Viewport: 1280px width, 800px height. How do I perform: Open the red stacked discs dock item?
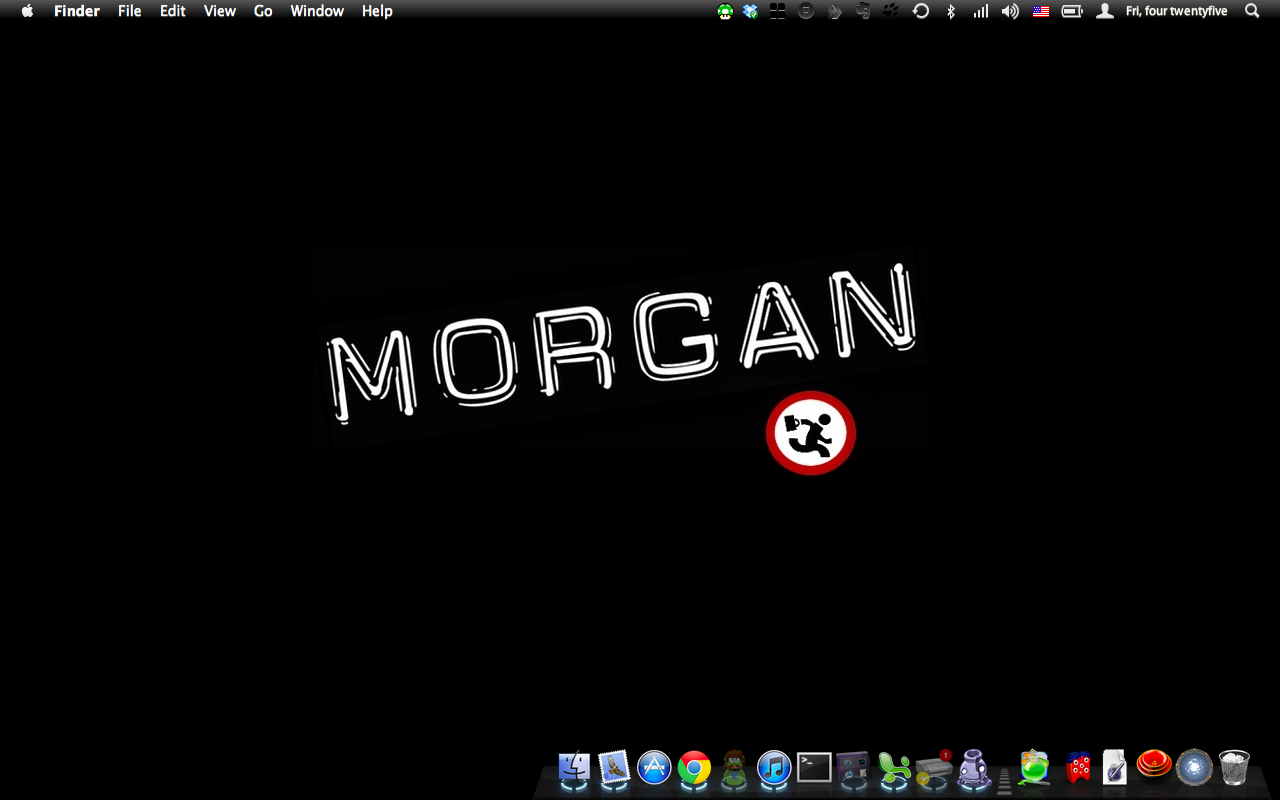tap(1154, 765)
